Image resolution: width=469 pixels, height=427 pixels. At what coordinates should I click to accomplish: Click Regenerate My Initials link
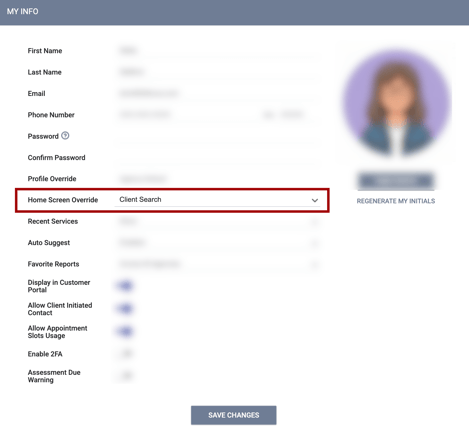(x=396, y=201)
